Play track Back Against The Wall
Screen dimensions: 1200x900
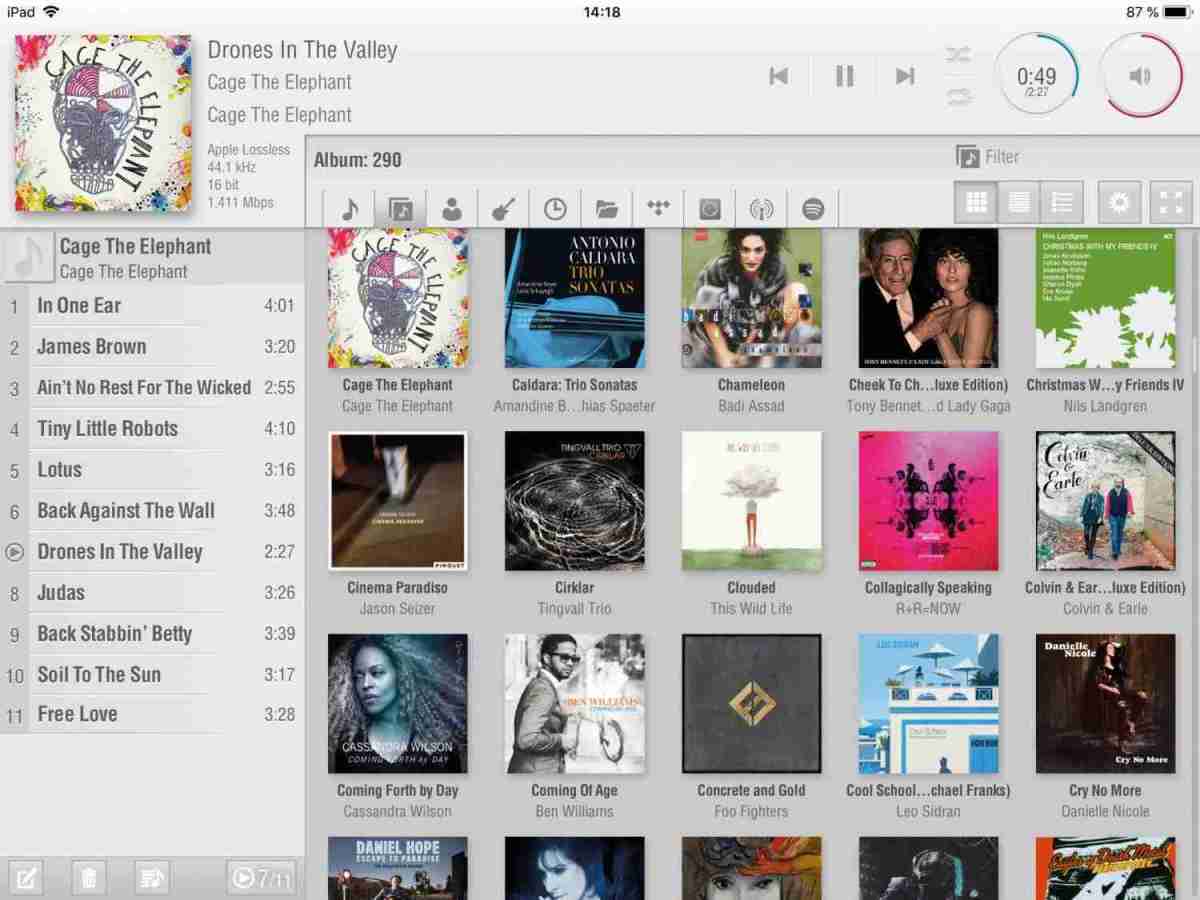pos(152,511)
